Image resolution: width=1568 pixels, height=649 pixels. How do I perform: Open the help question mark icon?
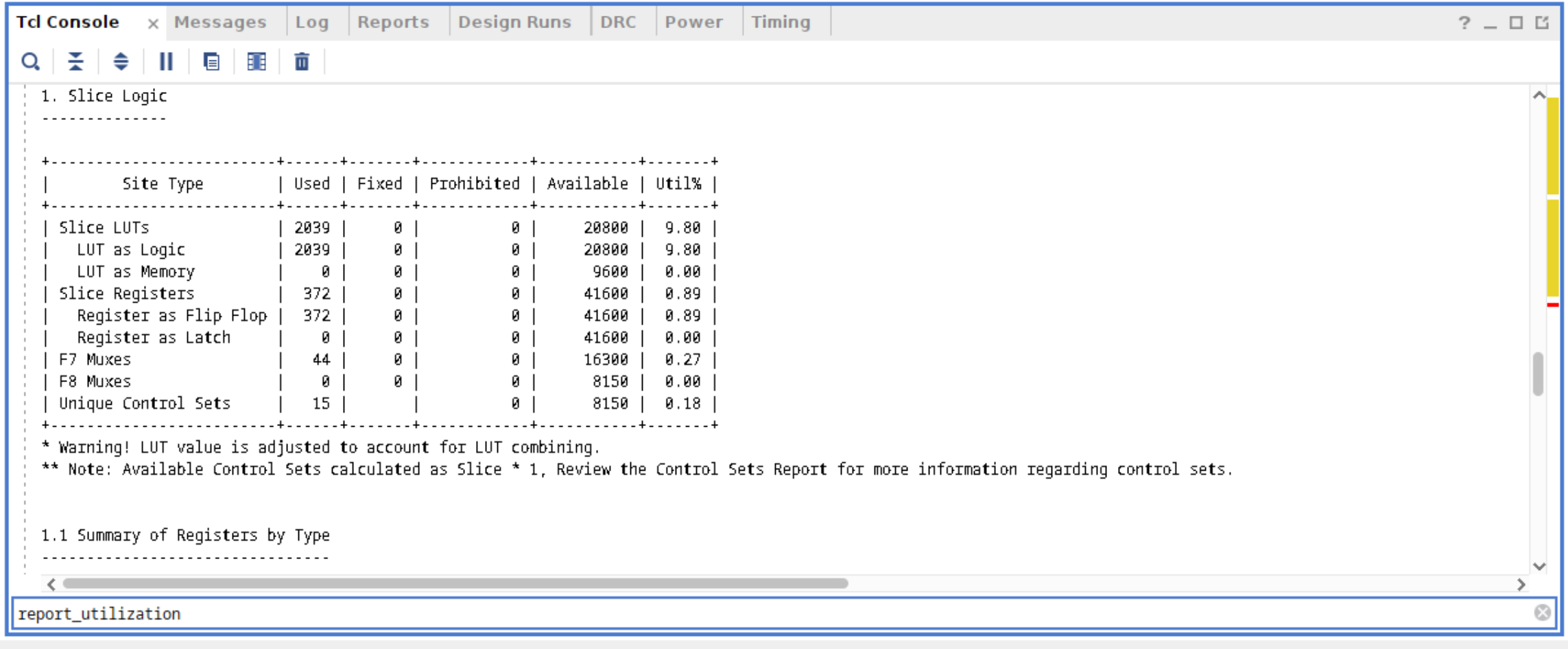point(1464,23)
